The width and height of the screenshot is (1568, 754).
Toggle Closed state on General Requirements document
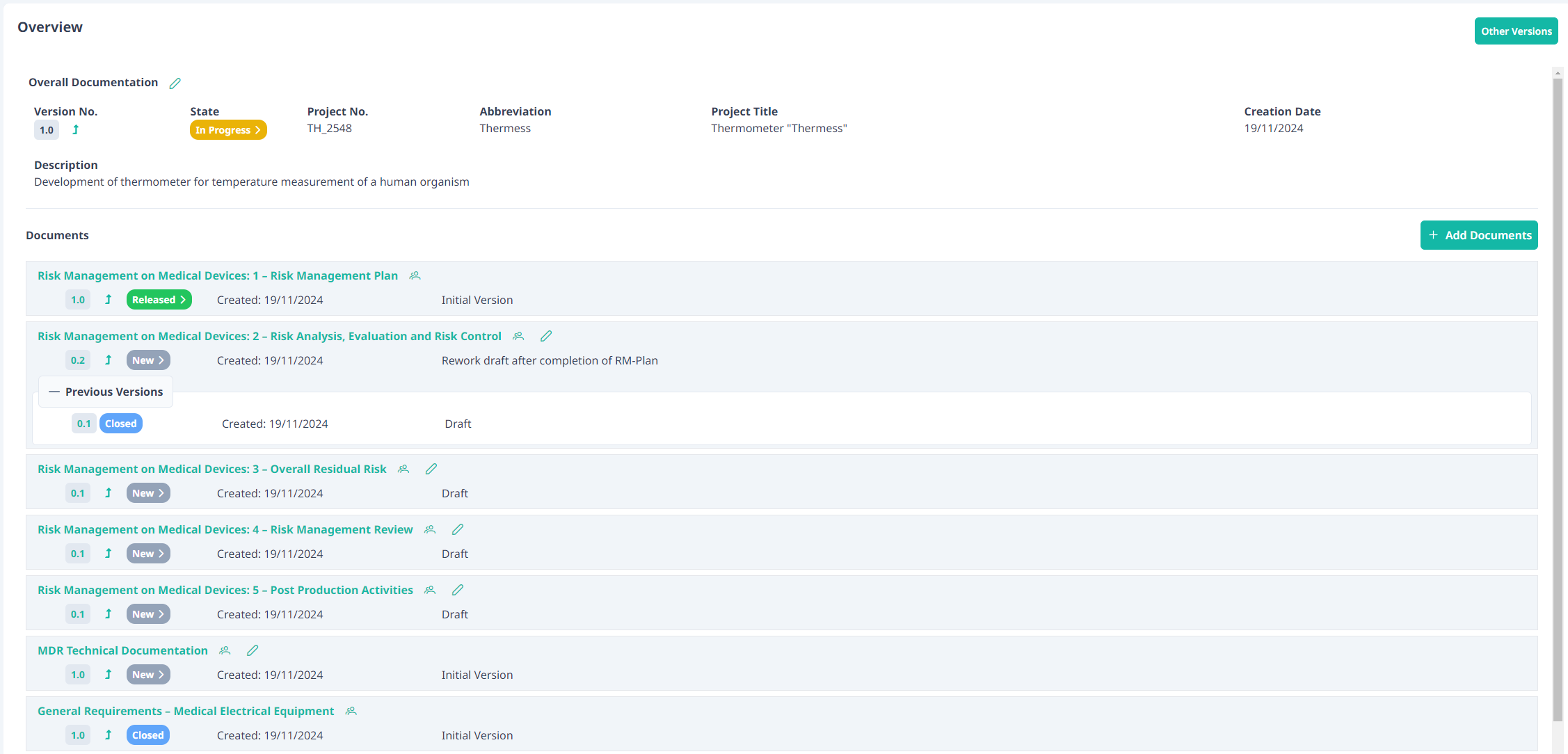(x=147, y=735)
